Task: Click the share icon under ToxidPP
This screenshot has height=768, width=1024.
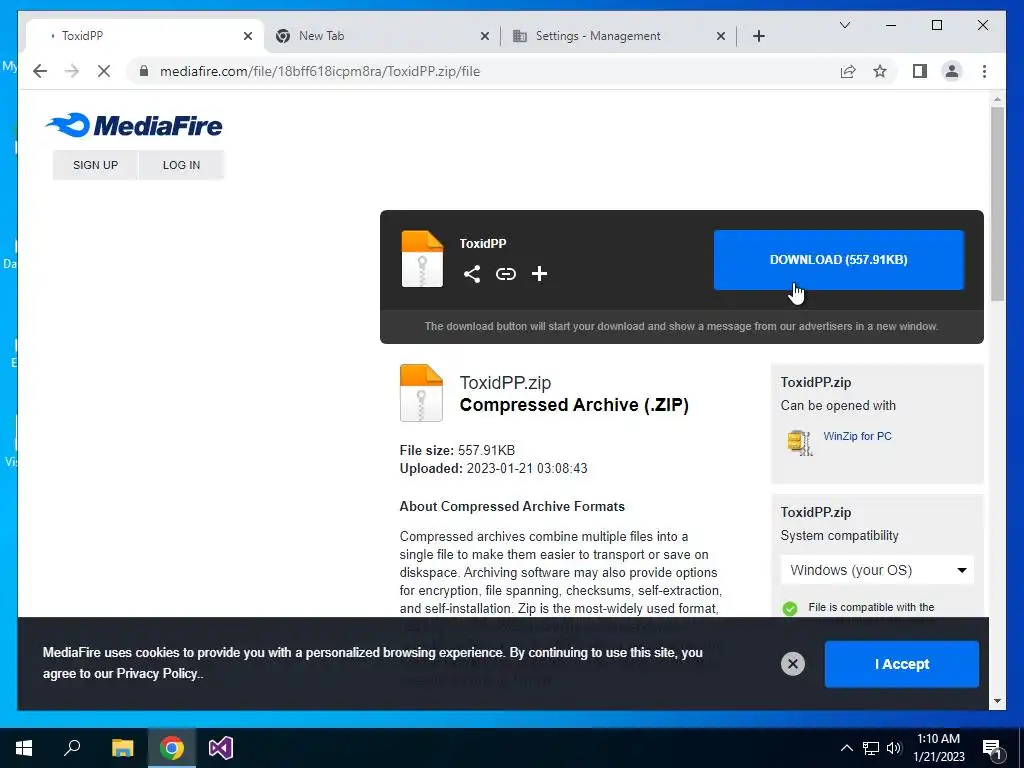Action: 472,274
